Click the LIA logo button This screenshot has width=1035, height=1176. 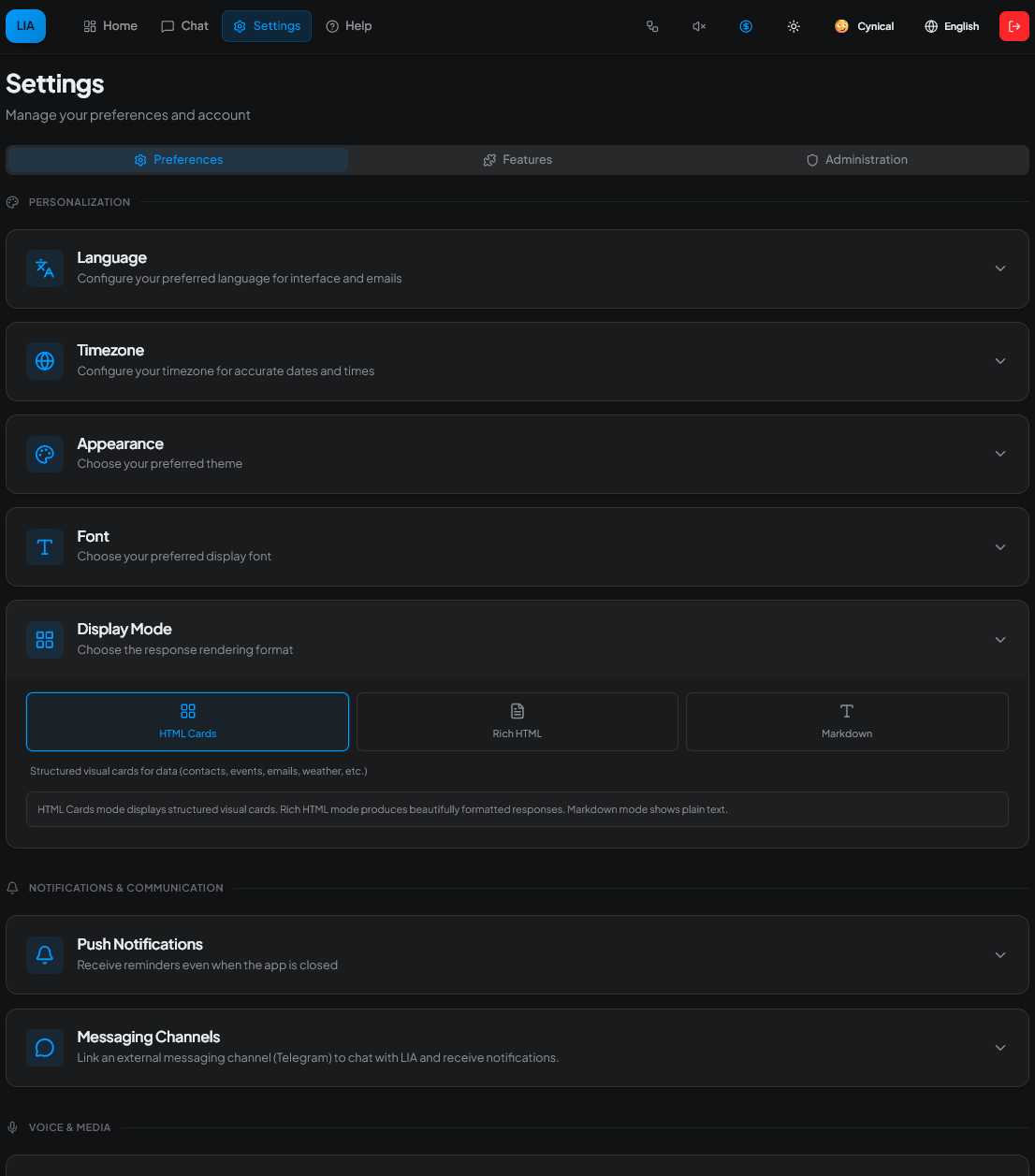[x=25, y=26]
